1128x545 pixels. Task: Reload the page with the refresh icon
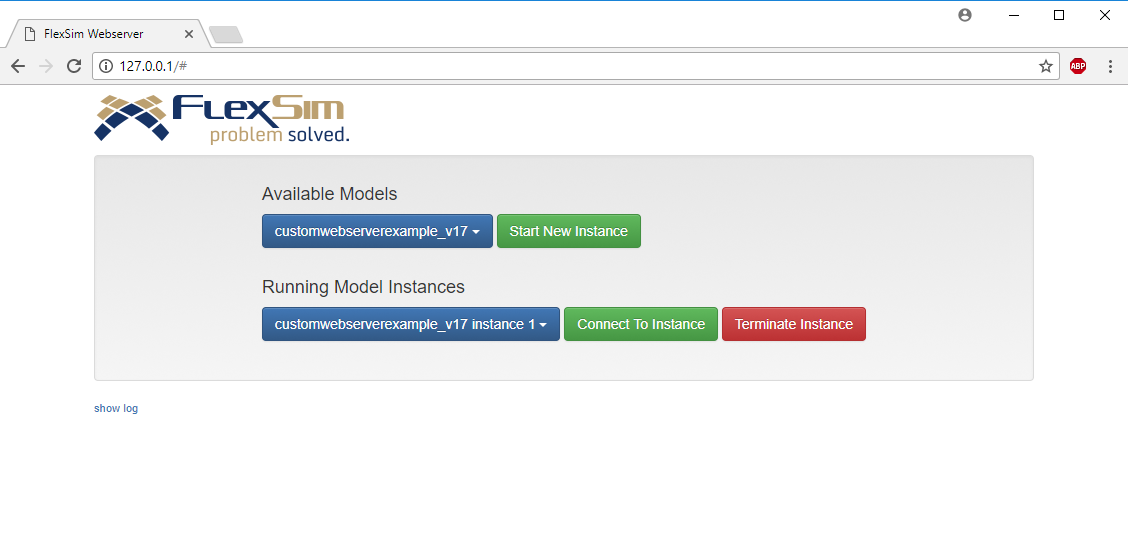tap(74, 66)
